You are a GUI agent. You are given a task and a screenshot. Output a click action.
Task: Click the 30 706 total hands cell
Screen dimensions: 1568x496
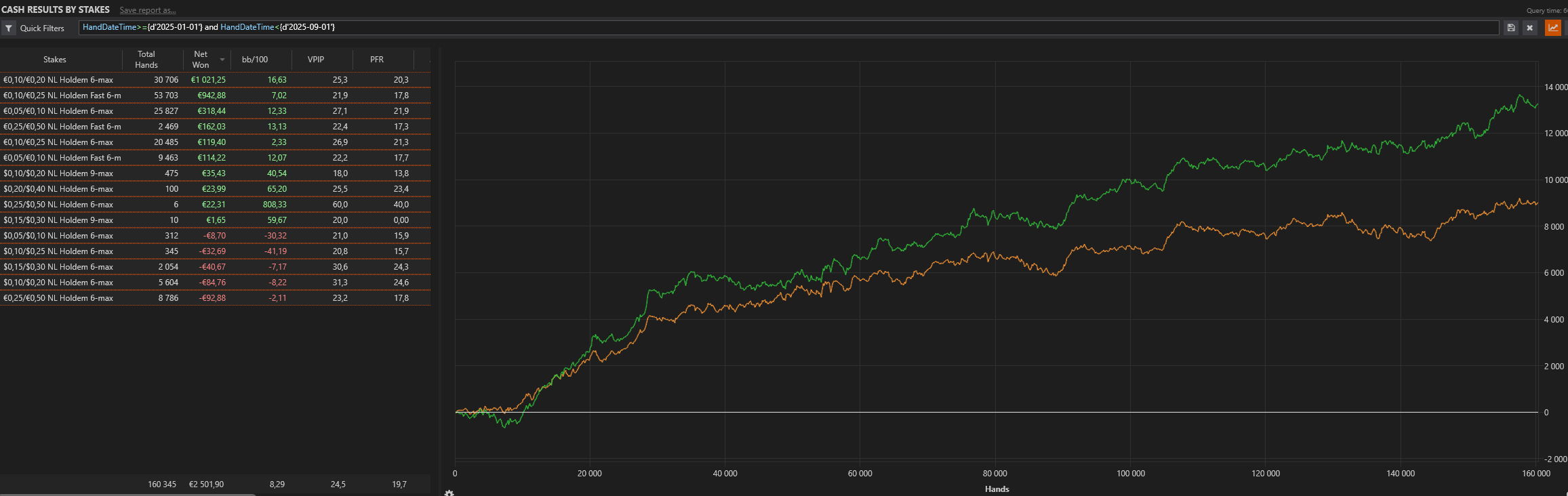[x=166, y=80]
